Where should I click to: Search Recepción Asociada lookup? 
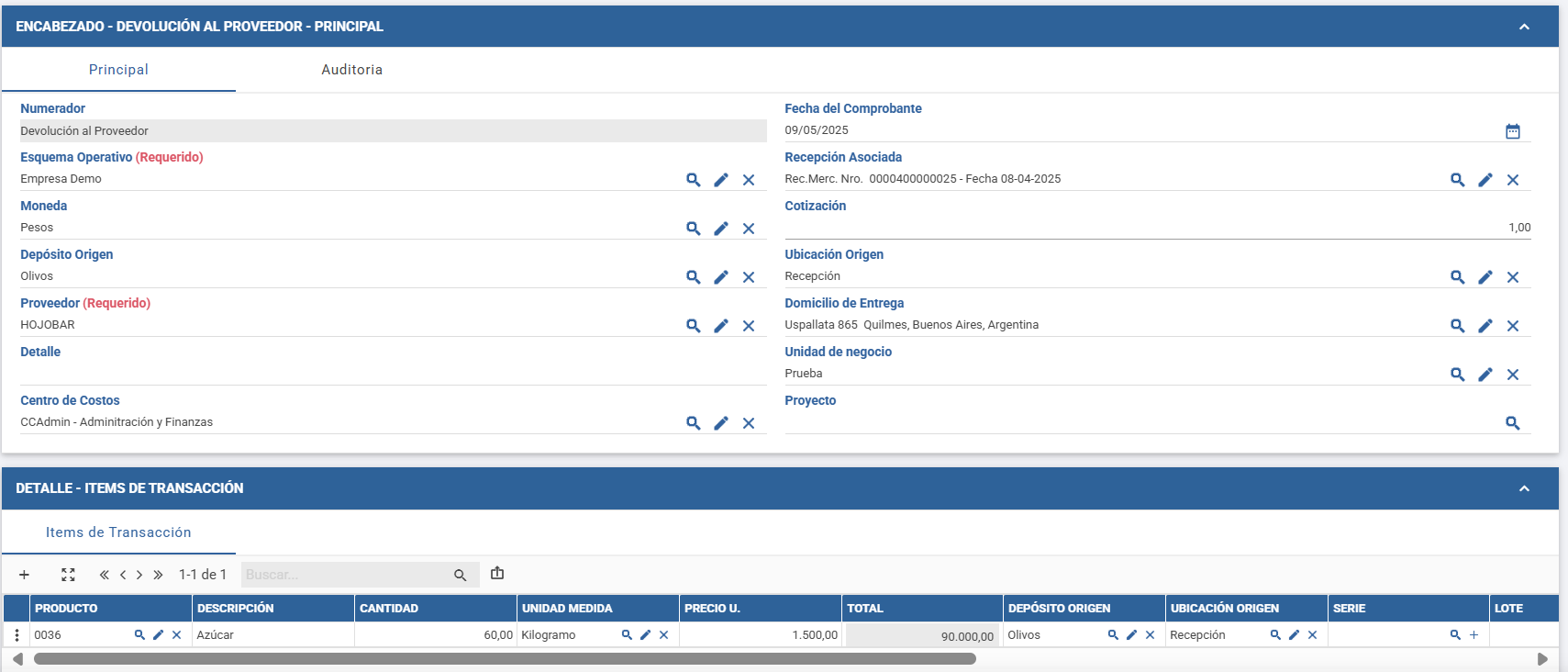pyautogui.click(x=1458, y=180)
